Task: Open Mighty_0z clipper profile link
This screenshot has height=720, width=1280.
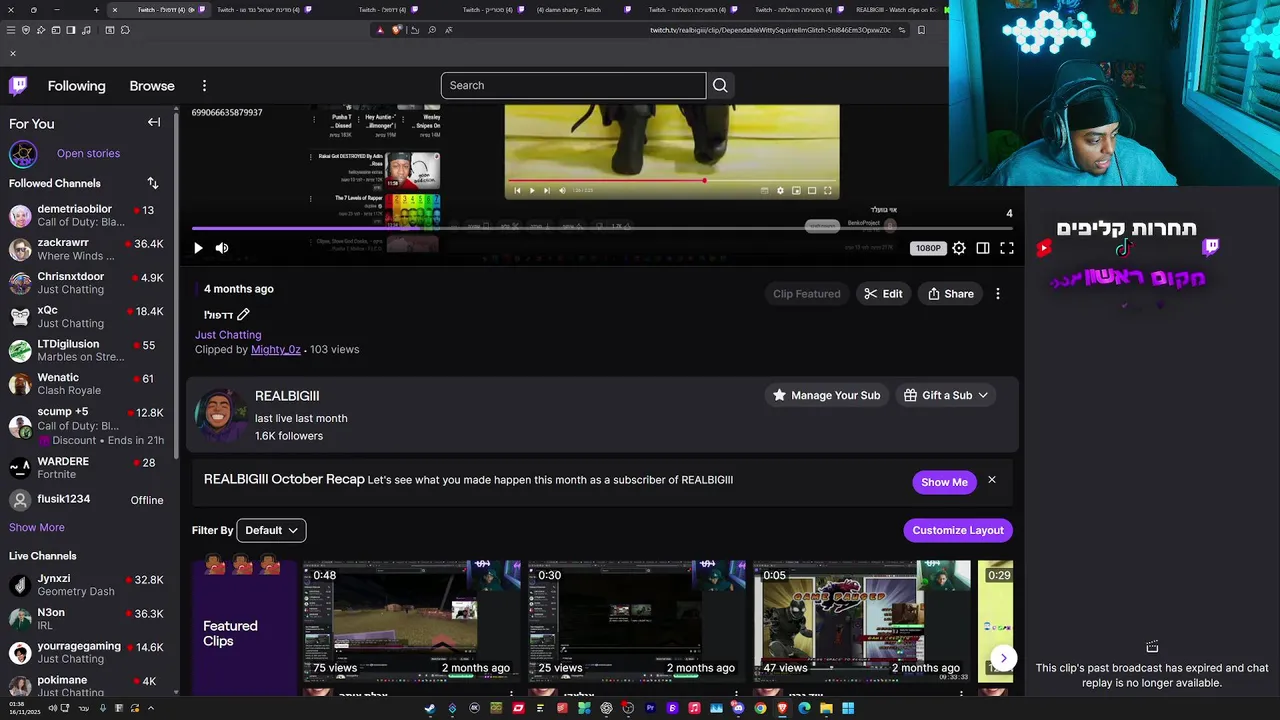Action: click(x=276, y=350)
